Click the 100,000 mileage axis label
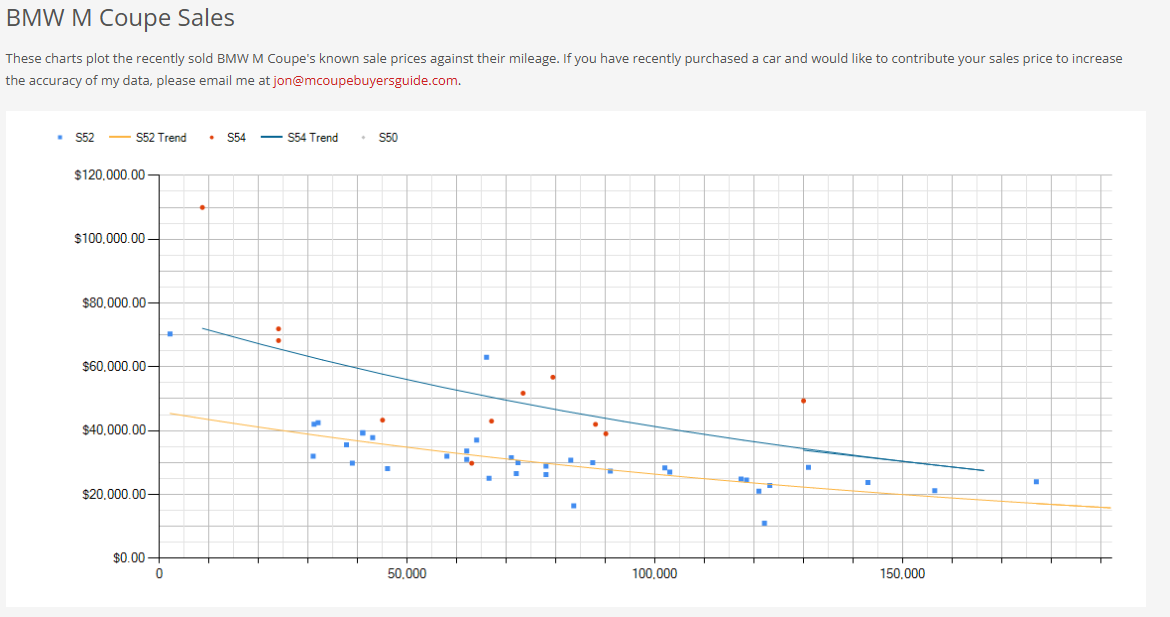Screen dimensions: 1170x617 pos(654,574)
